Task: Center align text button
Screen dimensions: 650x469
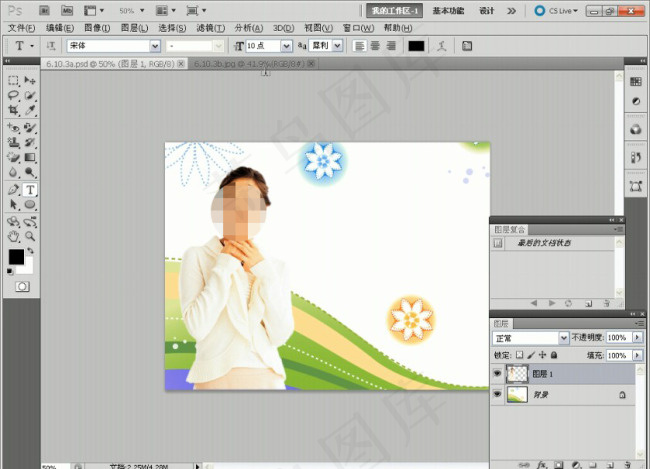Action: pos(375,46)
